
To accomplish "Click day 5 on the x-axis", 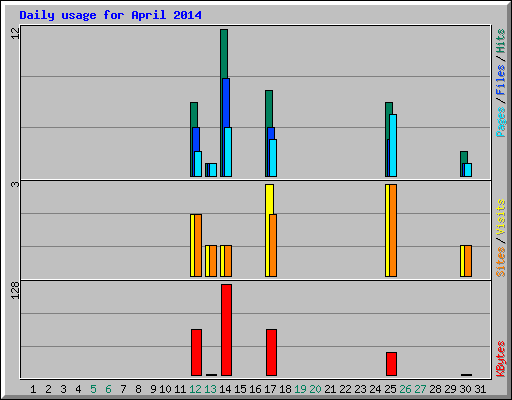I will [x=93, y=389].
